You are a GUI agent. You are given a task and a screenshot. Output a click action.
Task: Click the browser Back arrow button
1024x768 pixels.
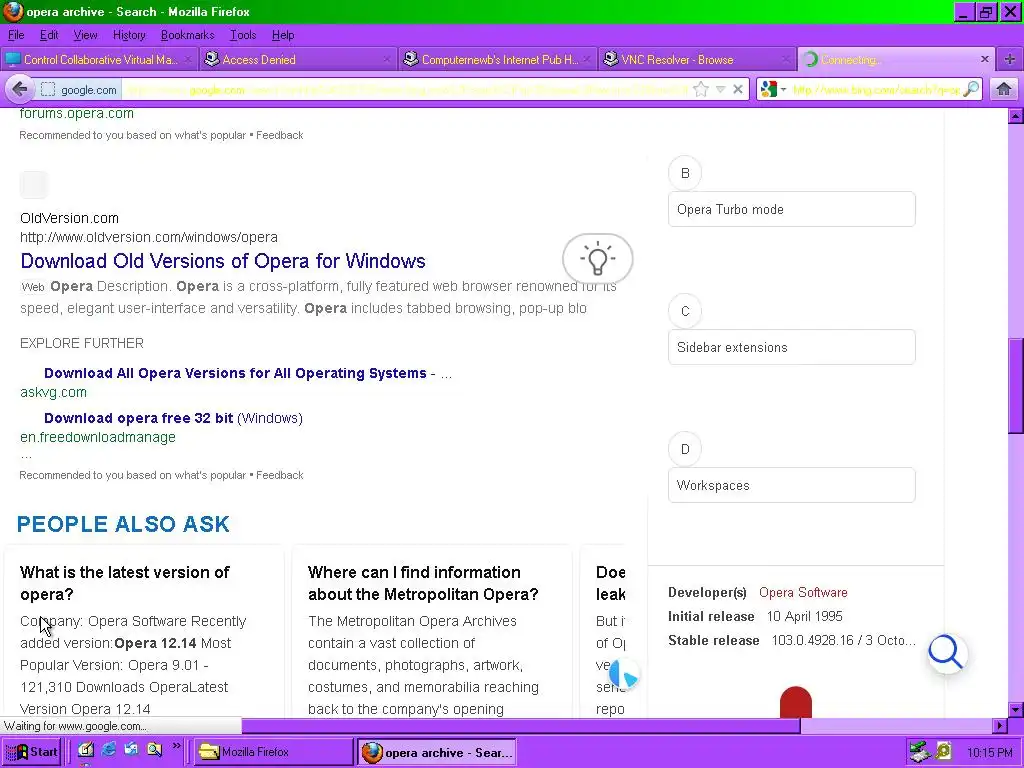click(19, 89)
